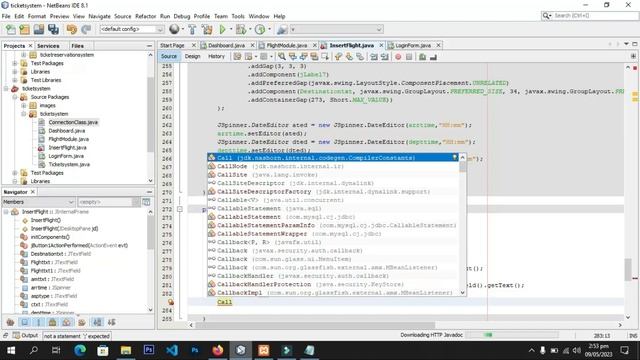The height and width of the screenshot is (360, 640).
Task: Click the Open Project toolbar icon
Action: [x=39, y=29]
